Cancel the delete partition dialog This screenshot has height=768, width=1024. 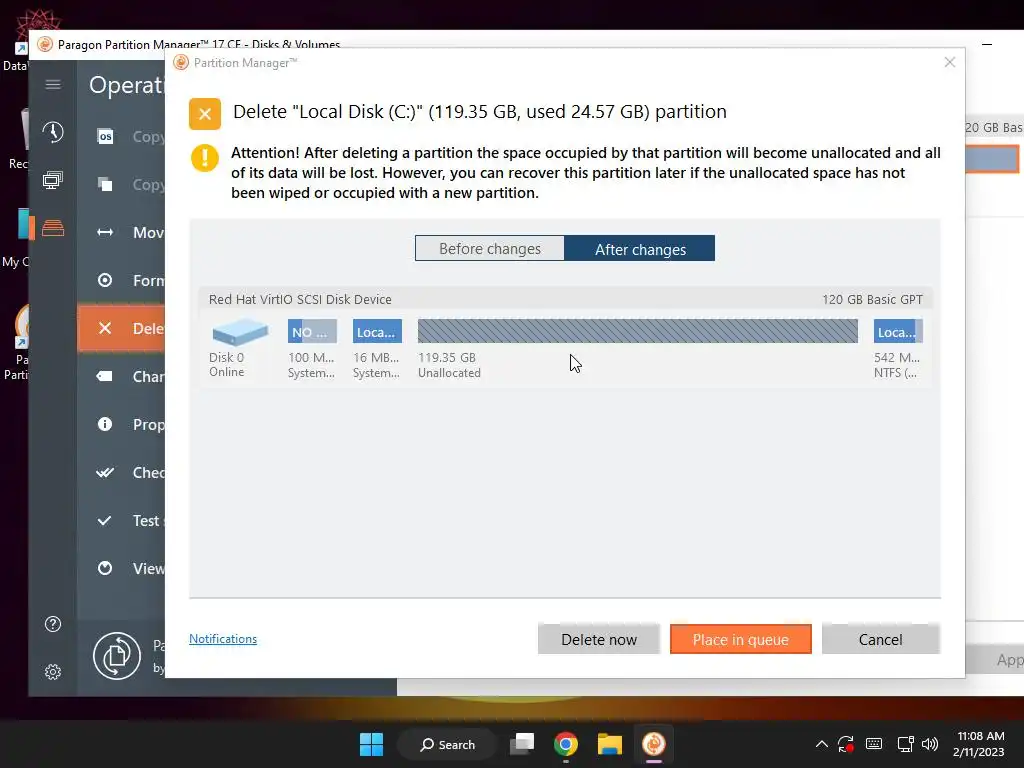pos(880,639)
